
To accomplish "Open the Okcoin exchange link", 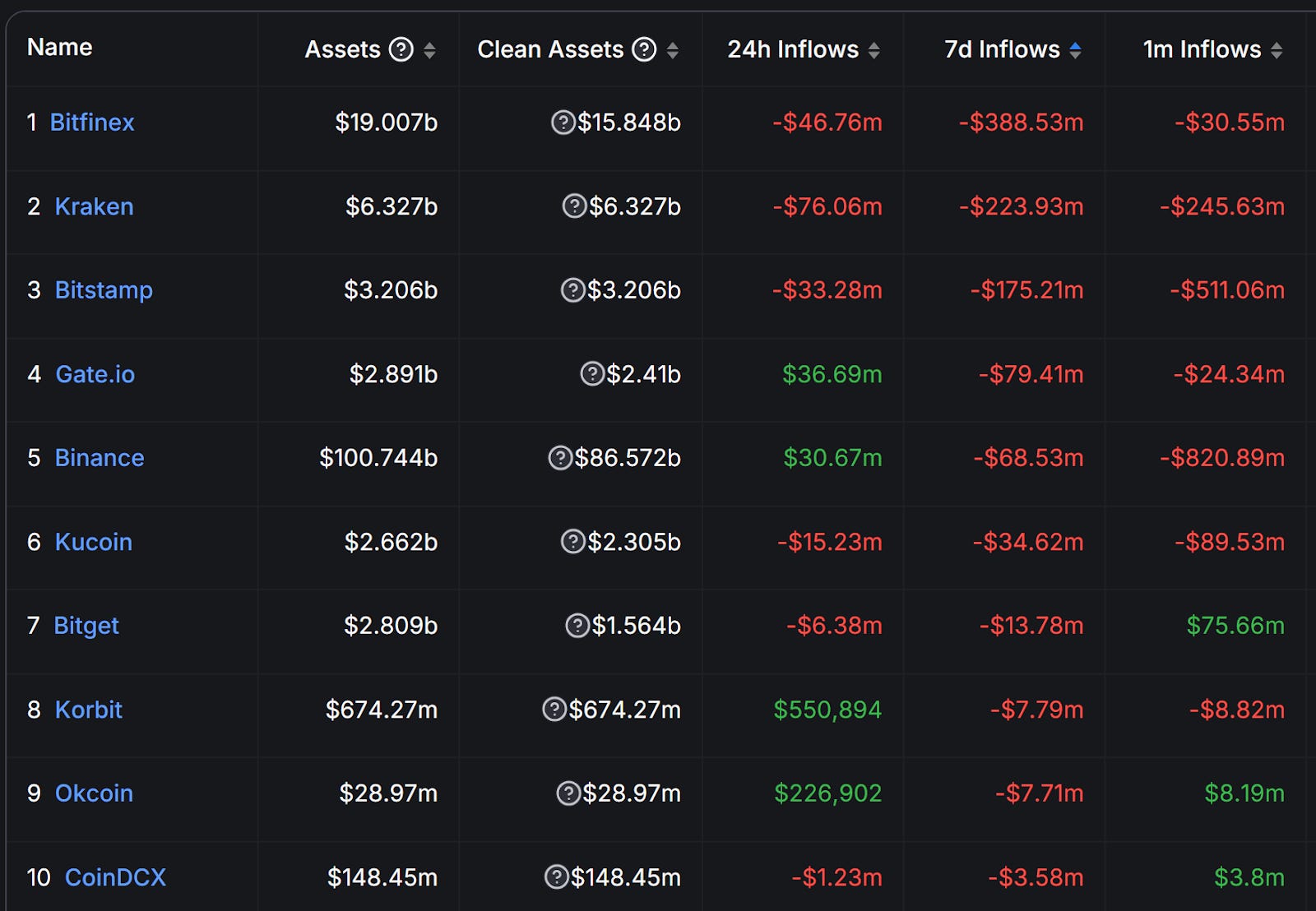I will coord(94,793).
